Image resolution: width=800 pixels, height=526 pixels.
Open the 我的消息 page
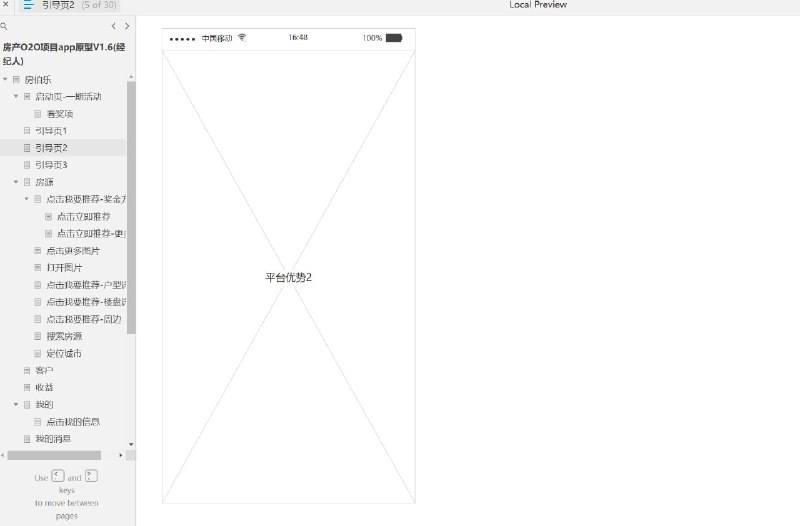(53, 439)
